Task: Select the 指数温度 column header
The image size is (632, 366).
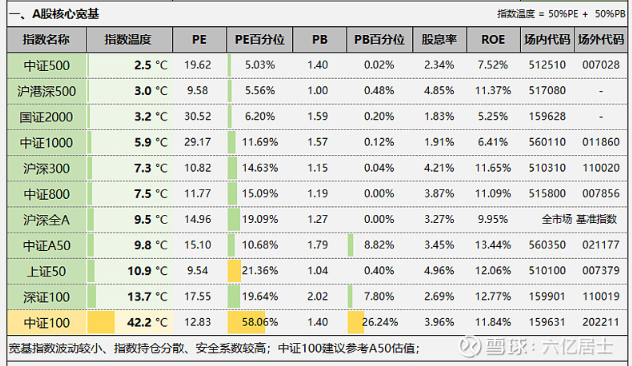Action: 129,40
